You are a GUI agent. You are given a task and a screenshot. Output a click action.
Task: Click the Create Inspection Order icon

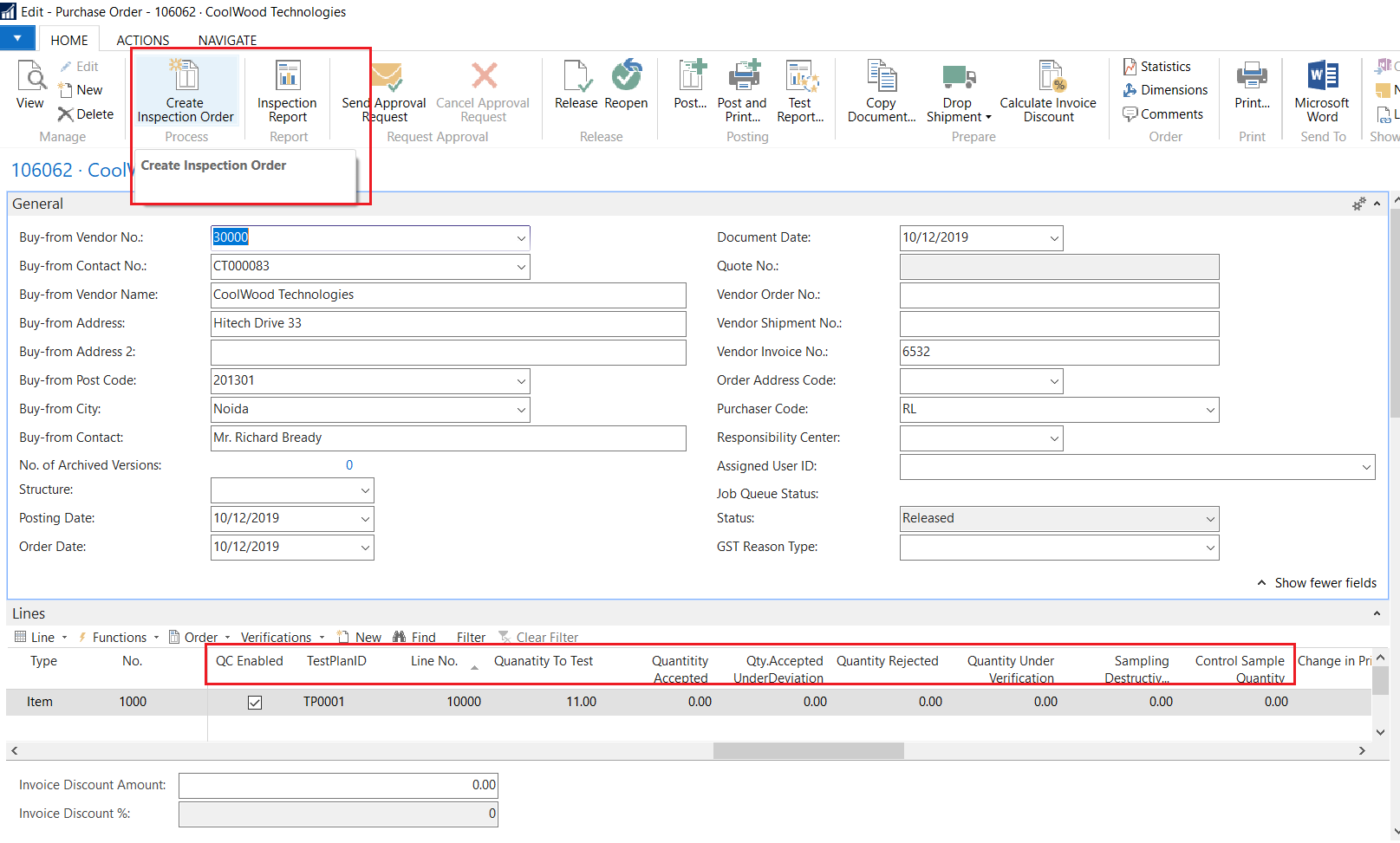pos(185,75)
